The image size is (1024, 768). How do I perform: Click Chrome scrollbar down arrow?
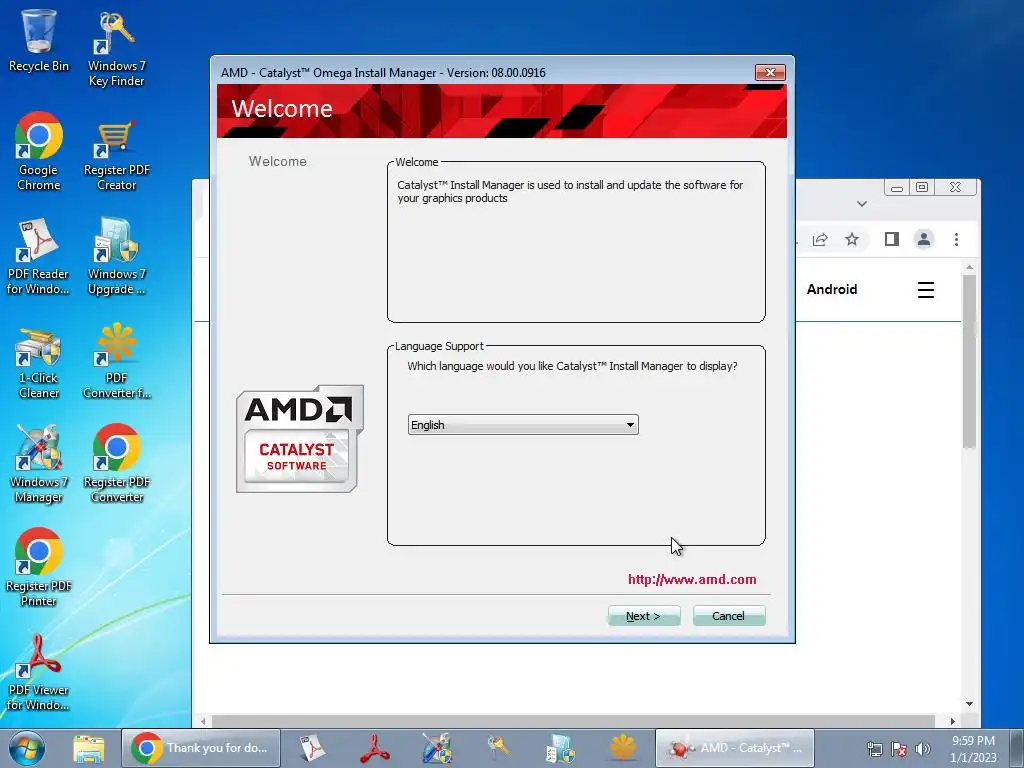pyautogui.click(x=969, y=704)
